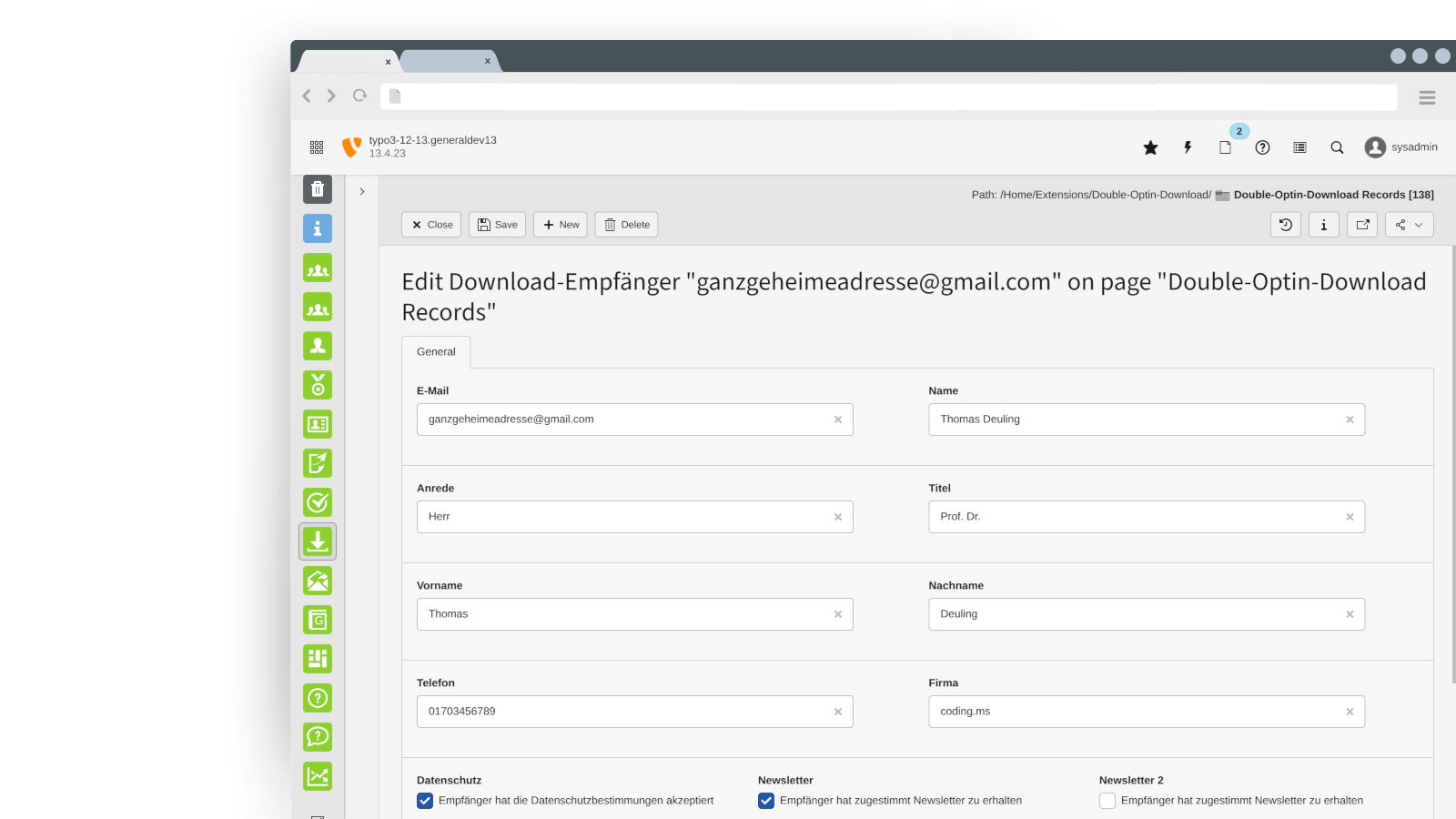
Task: Click the record history icon button
Action: point(1286,225)
